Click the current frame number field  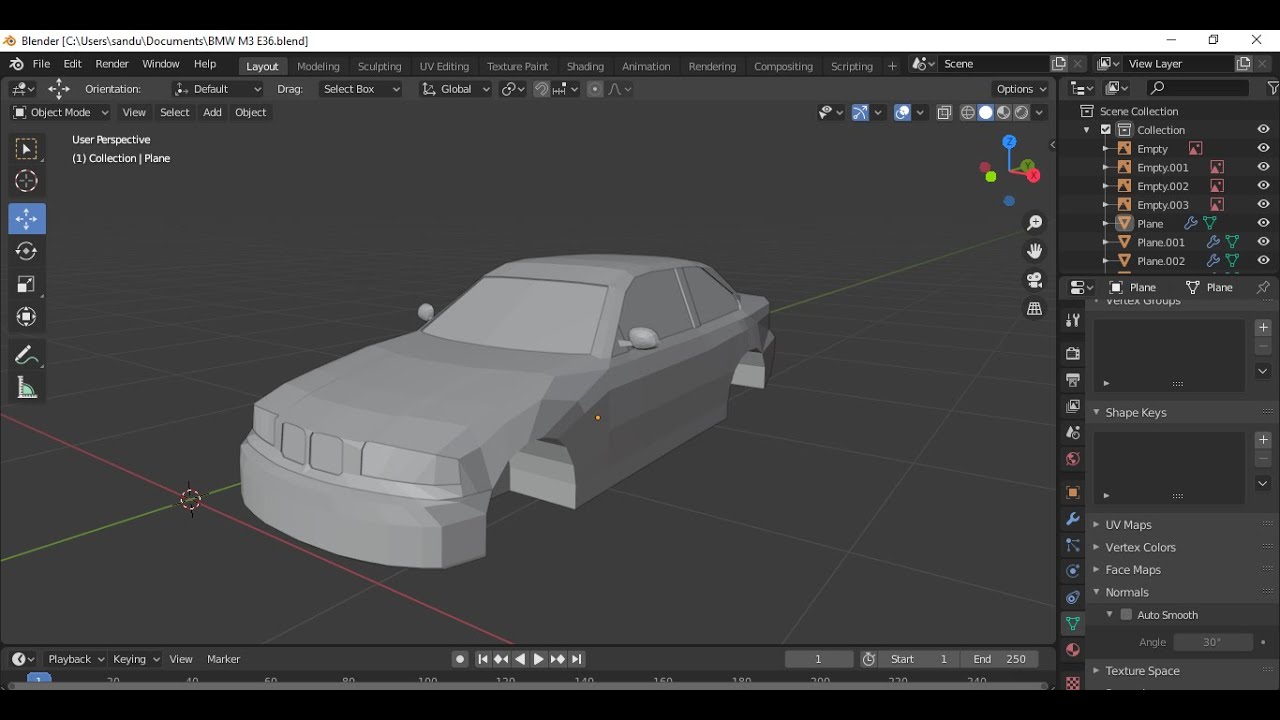[x=819, y=659]
